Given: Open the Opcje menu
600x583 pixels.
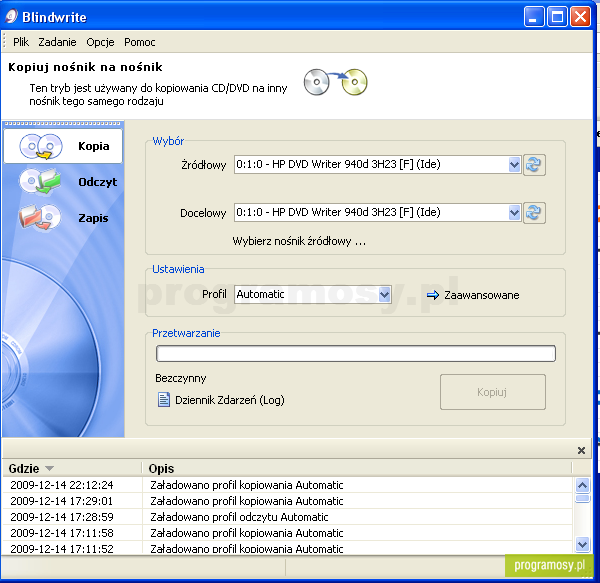Looking at the screenshot, I should 100,42.
